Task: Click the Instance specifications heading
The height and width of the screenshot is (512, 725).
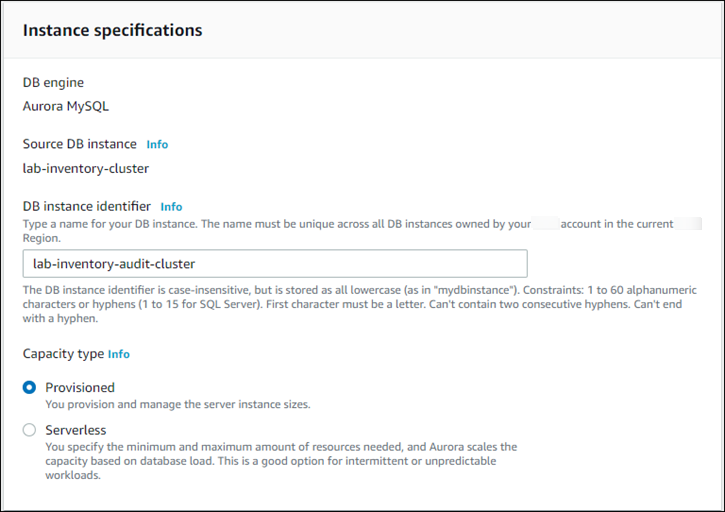Action: (112, 30)
